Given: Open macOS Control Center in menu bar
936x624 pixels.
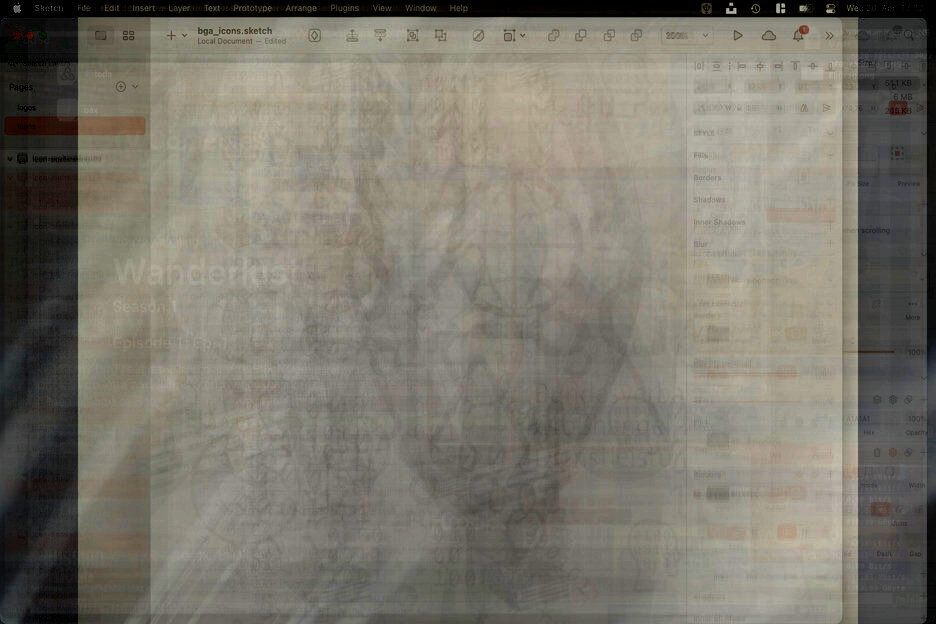Looking at the screenshot, I should coord(830,8).
